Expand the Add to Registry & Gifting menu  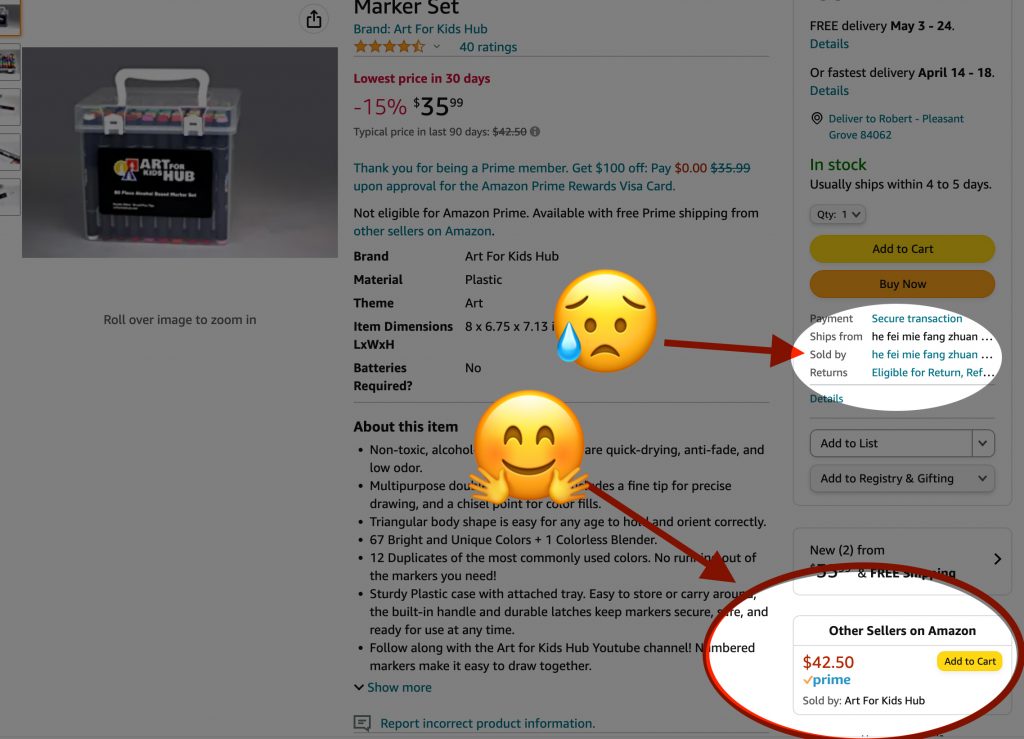click(x=902, y=479)
